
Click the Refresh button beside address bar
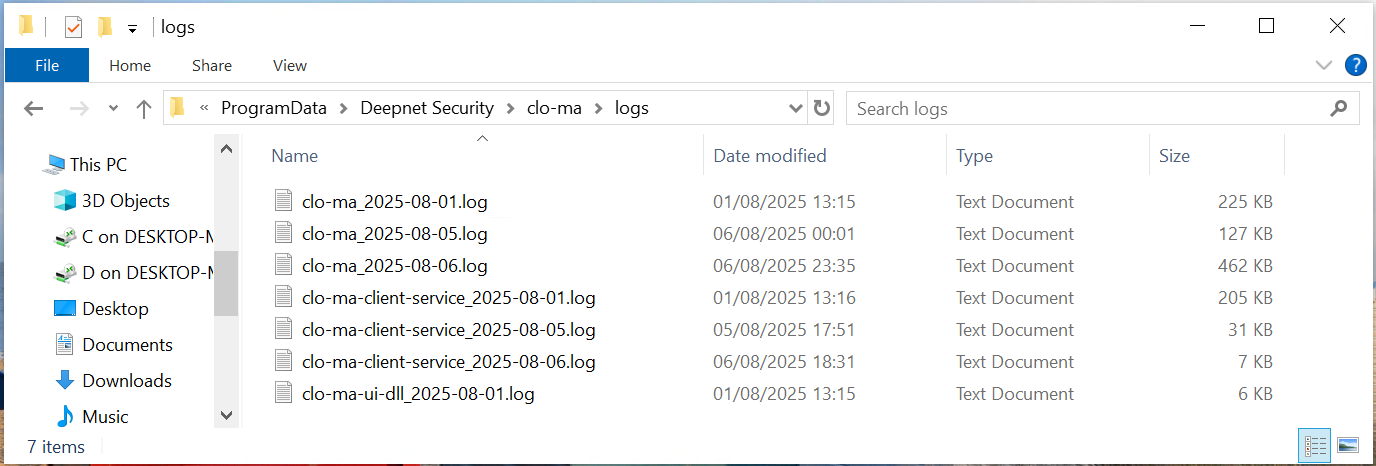822,108
